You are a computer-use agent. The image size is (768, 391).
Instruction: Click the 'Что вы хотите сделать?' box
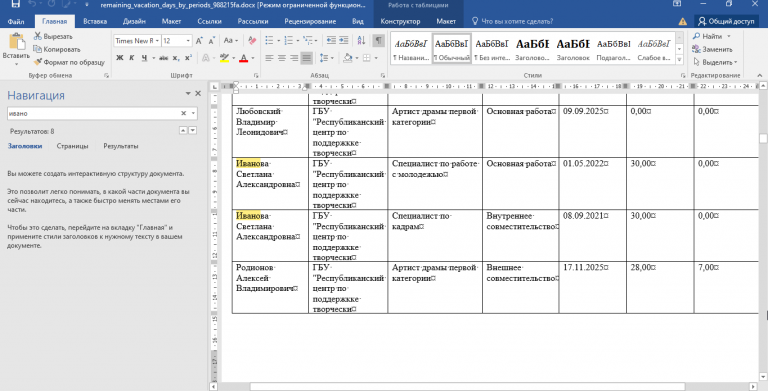tap(512, 22)
